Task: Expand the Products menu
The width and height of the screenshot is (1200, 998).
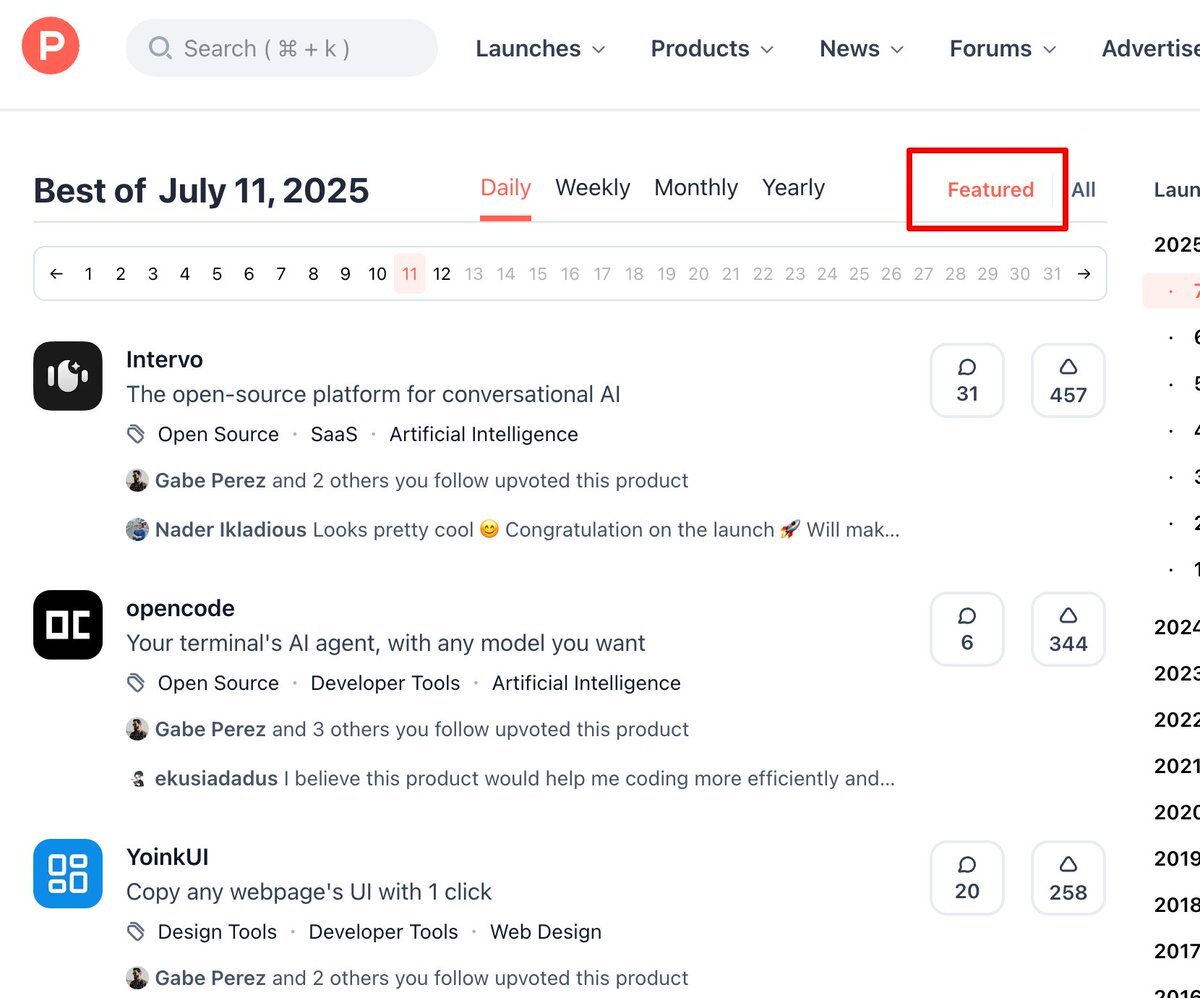Action: click(x=712, y=49)
